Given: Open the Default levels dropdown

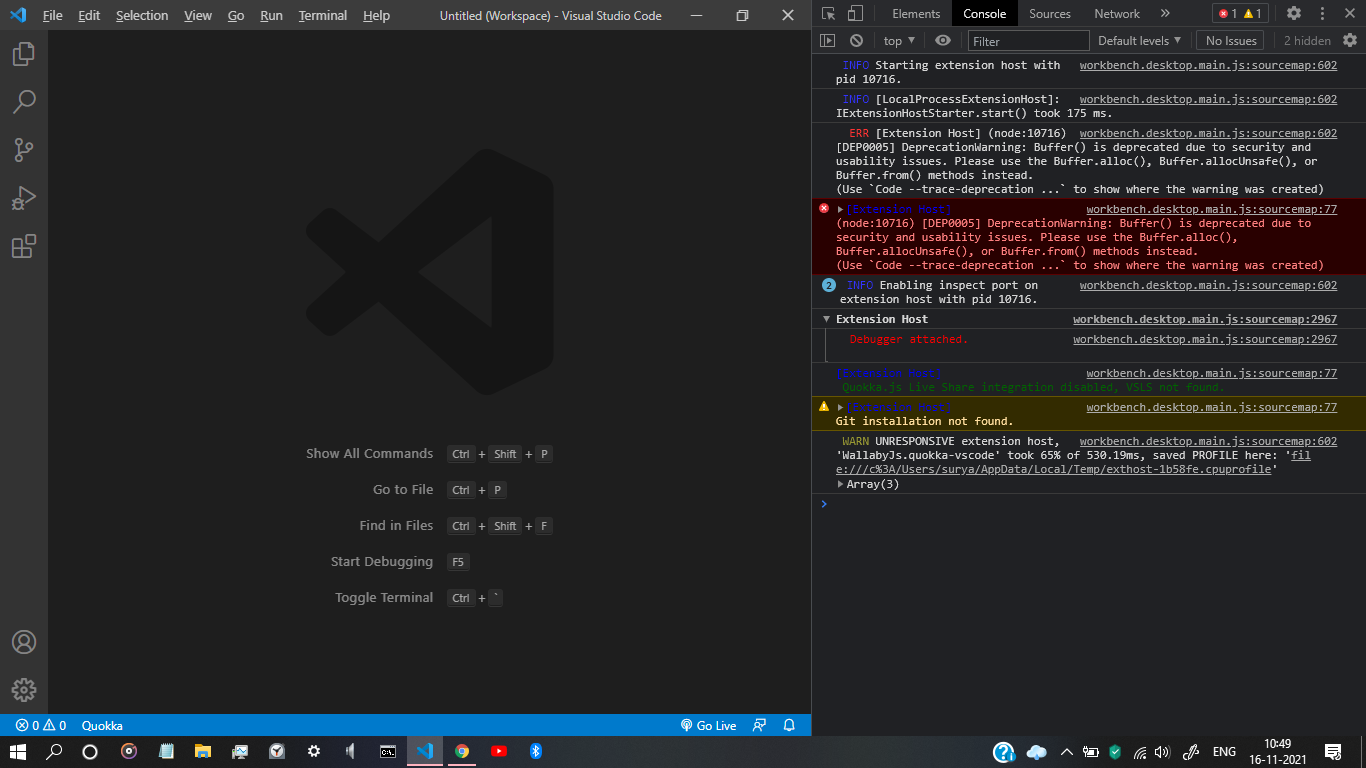Looking at the screenshot, I should tap(1140, 40).
